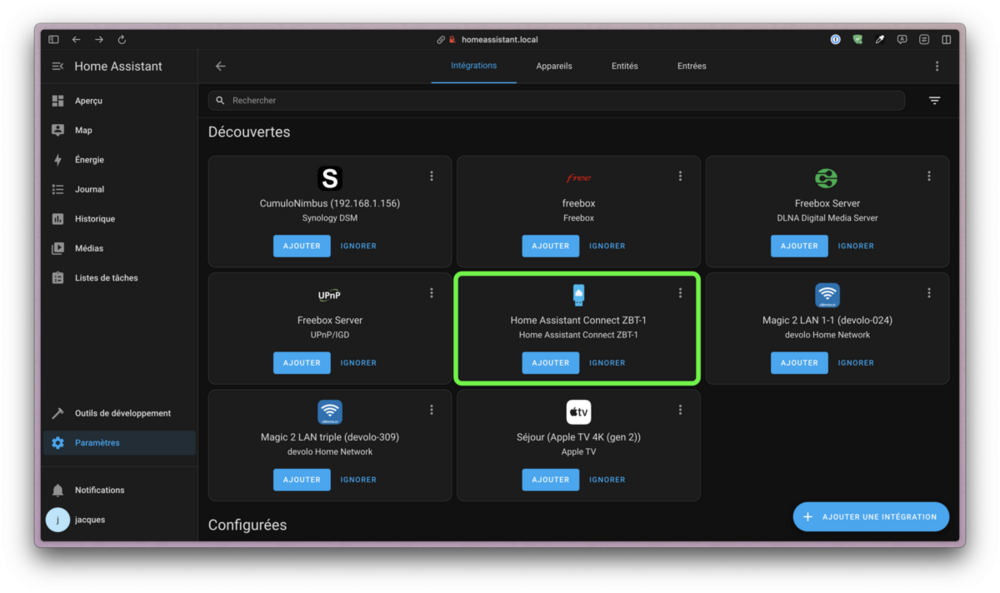Ignore the UPnP/IGD Freebox Server

(358, 362)
